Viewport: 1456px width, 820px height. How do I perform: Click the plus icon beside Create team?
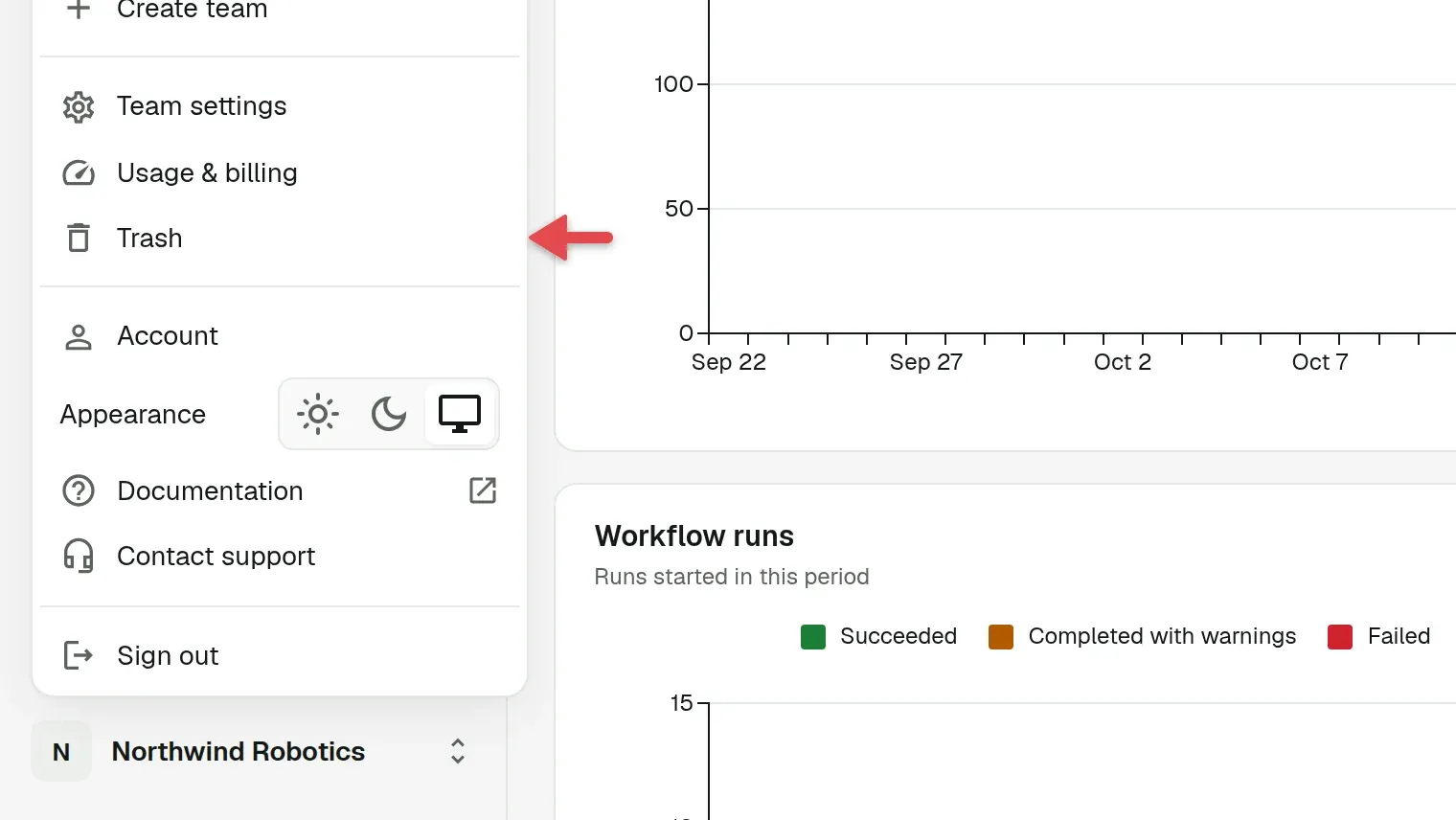[79, 10]
